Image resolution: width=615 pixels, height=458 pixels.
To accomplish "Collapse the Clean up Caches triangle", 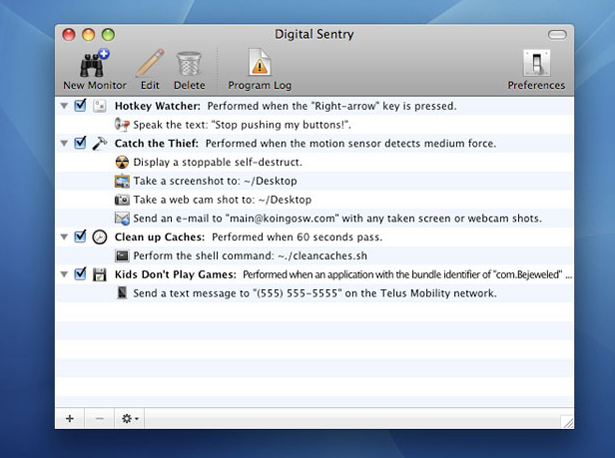I will click(x=64, y=237).
